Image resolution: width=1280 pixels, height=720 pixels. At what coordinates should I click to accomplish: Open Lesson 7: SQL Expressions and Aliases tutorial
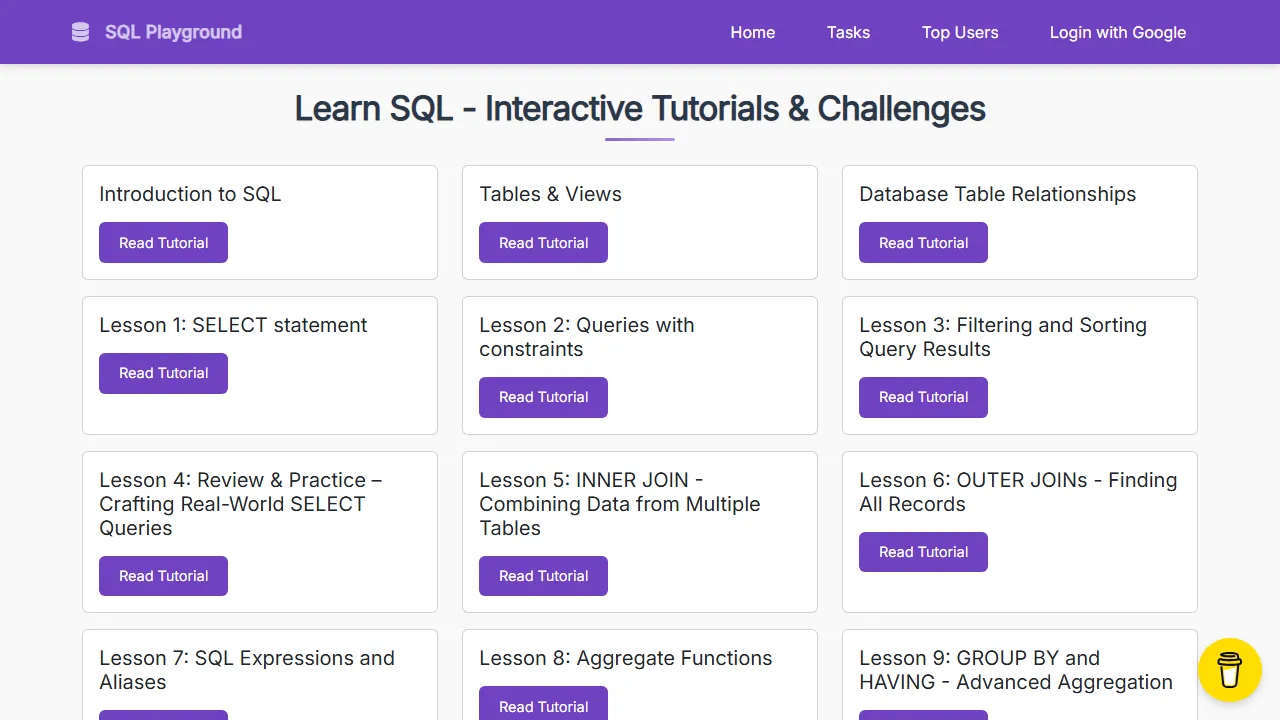(x=163, y=715)
